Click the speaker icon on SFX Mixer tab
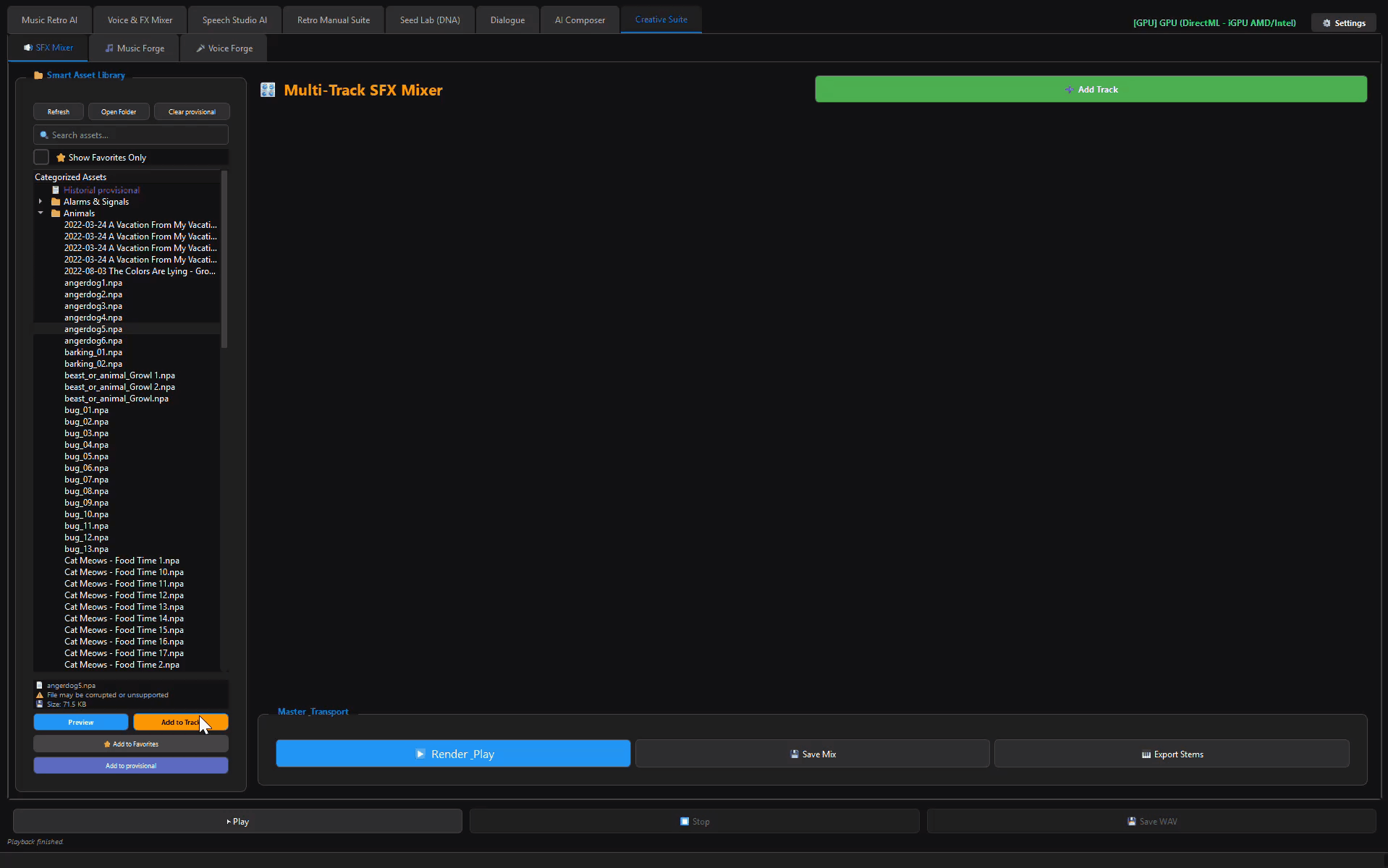 [28, 48]
